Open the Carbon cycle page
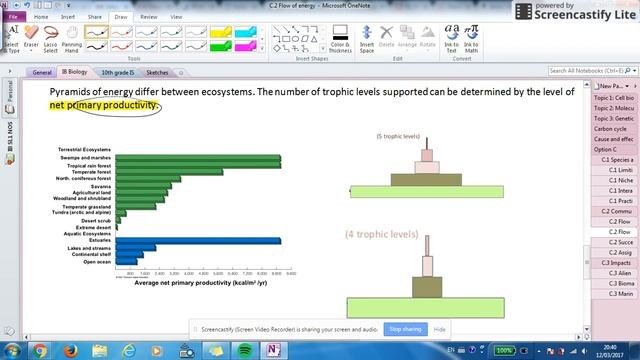The image size is (640, 360). tap(614, 129)
